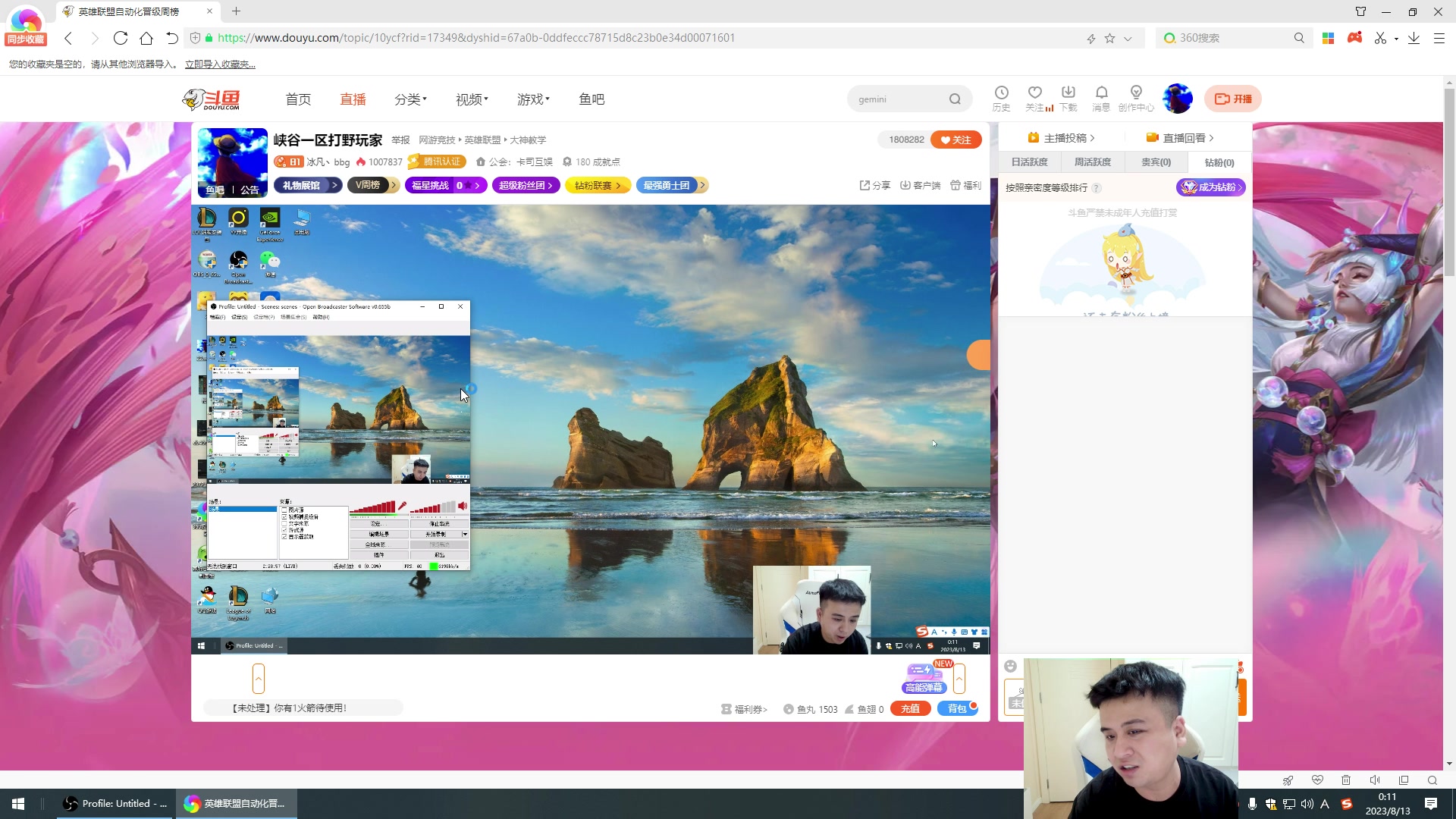The width and height of the screenshot is (1456, 819).
Task: Click the browser address bar URL
Action: 476,38
